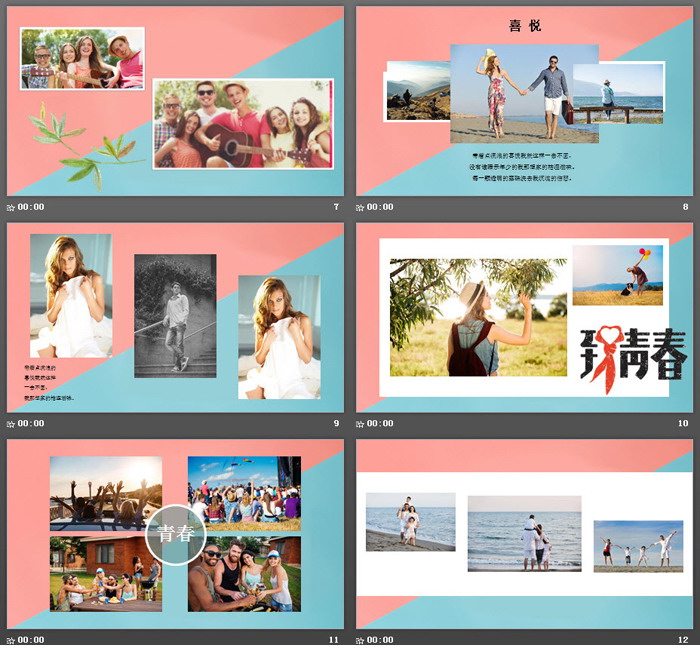Select slide 12 with family beach photos
The width and height of the screenshot is (700, 645).
524,533
